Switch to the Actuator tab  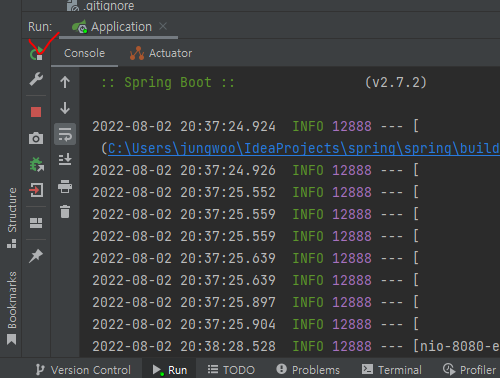click(x=161, y=53)
